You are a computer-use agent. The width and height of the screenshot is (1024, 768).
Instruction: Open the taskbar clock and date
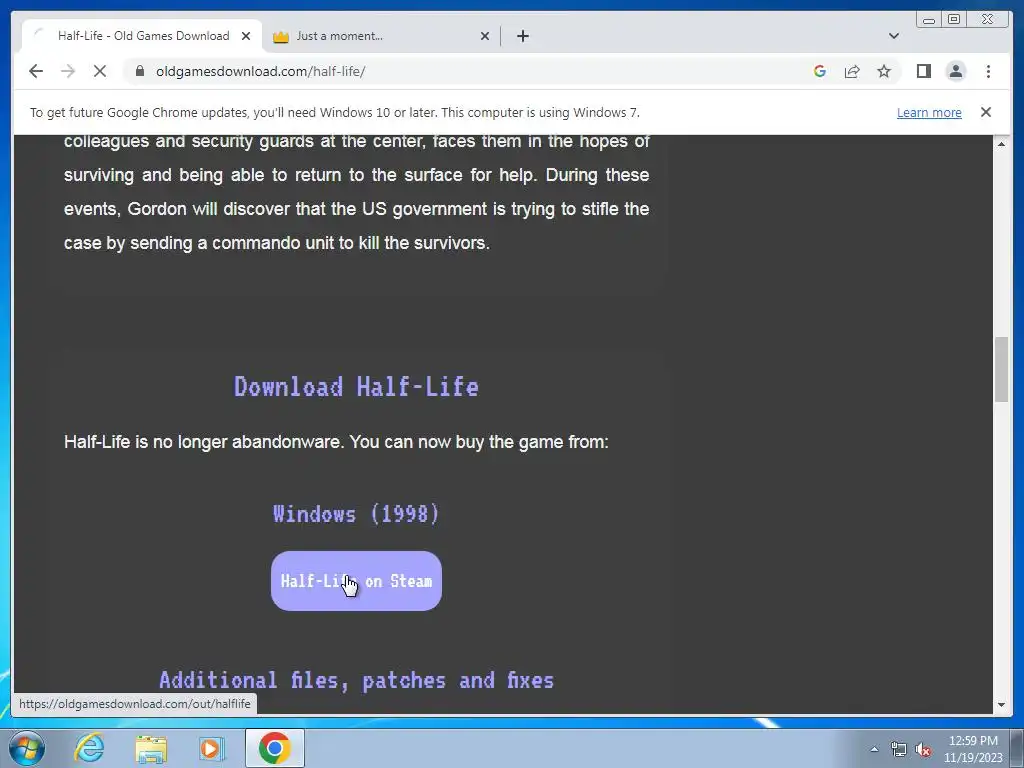[x=972, y=749]
